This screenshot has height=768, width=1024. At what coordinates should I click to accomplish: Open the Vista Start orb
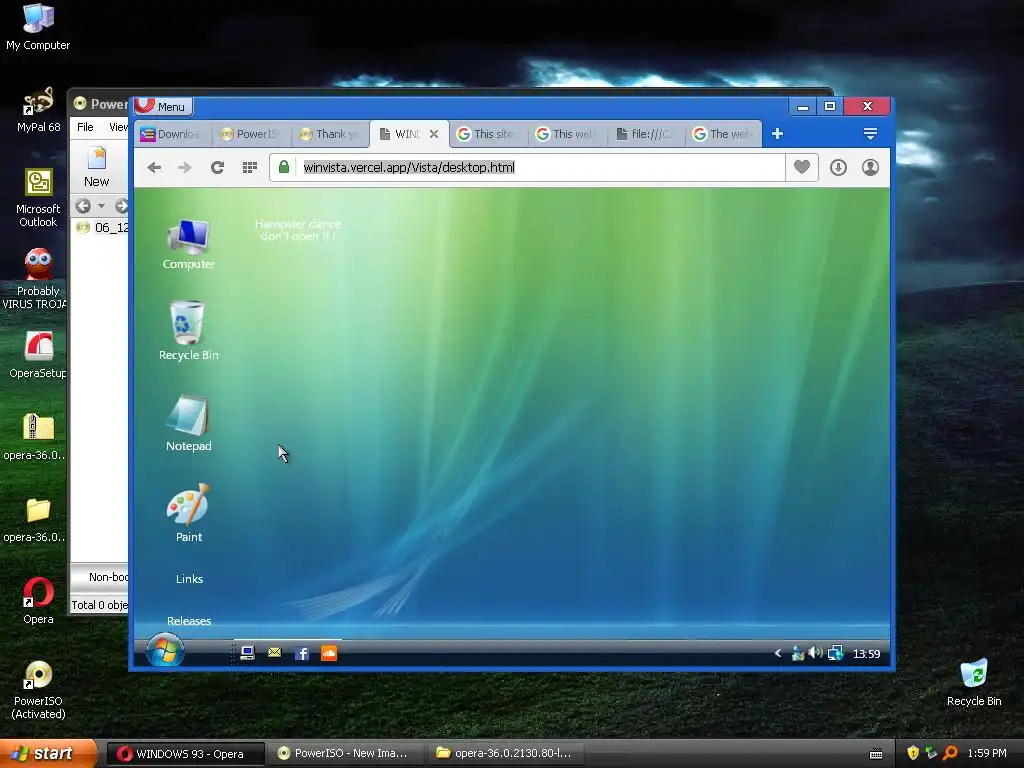(x=165, y=650)
